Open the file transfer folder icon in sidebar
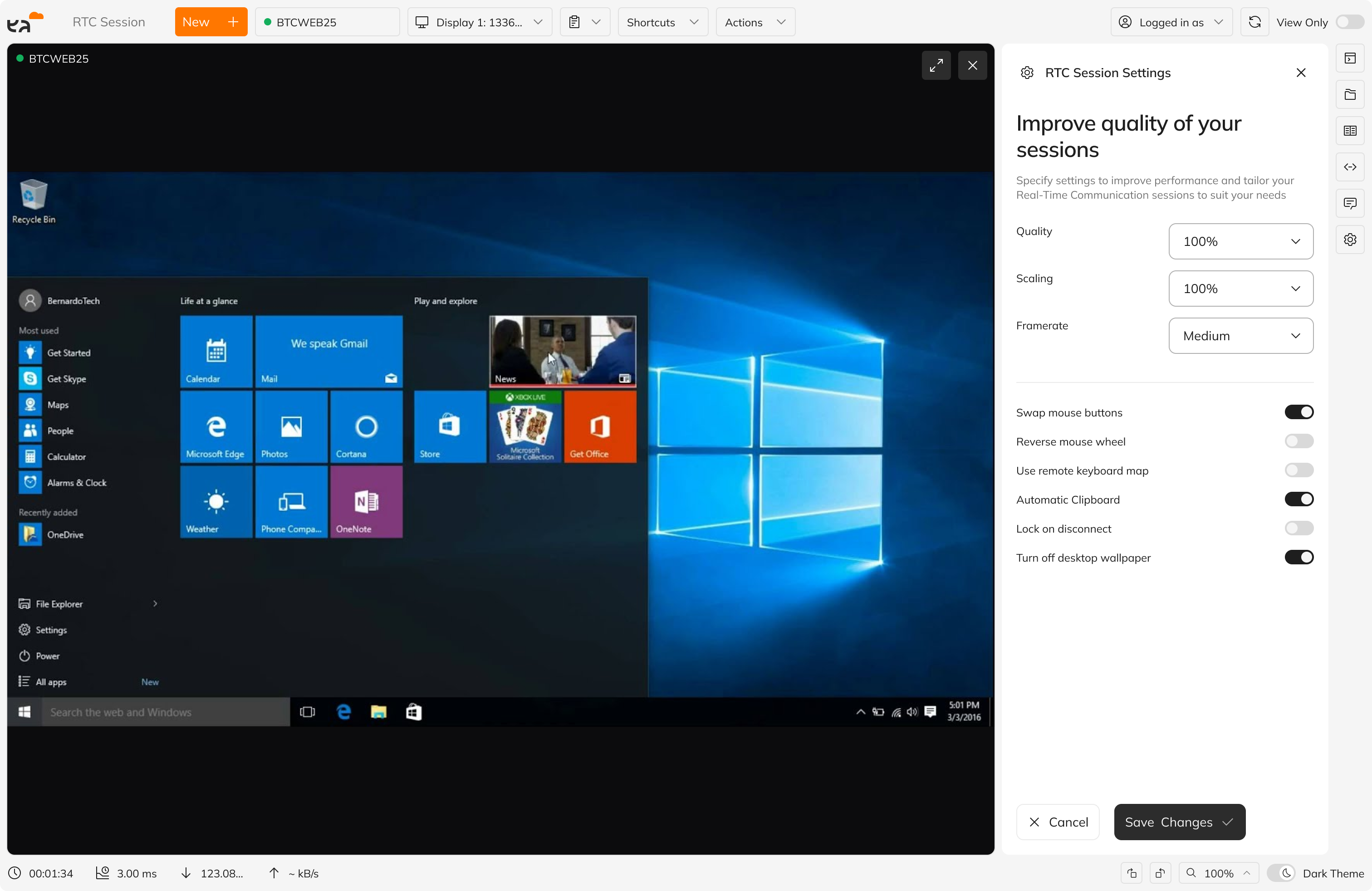The image size is (1372, 891). (x=1349, y=94)
